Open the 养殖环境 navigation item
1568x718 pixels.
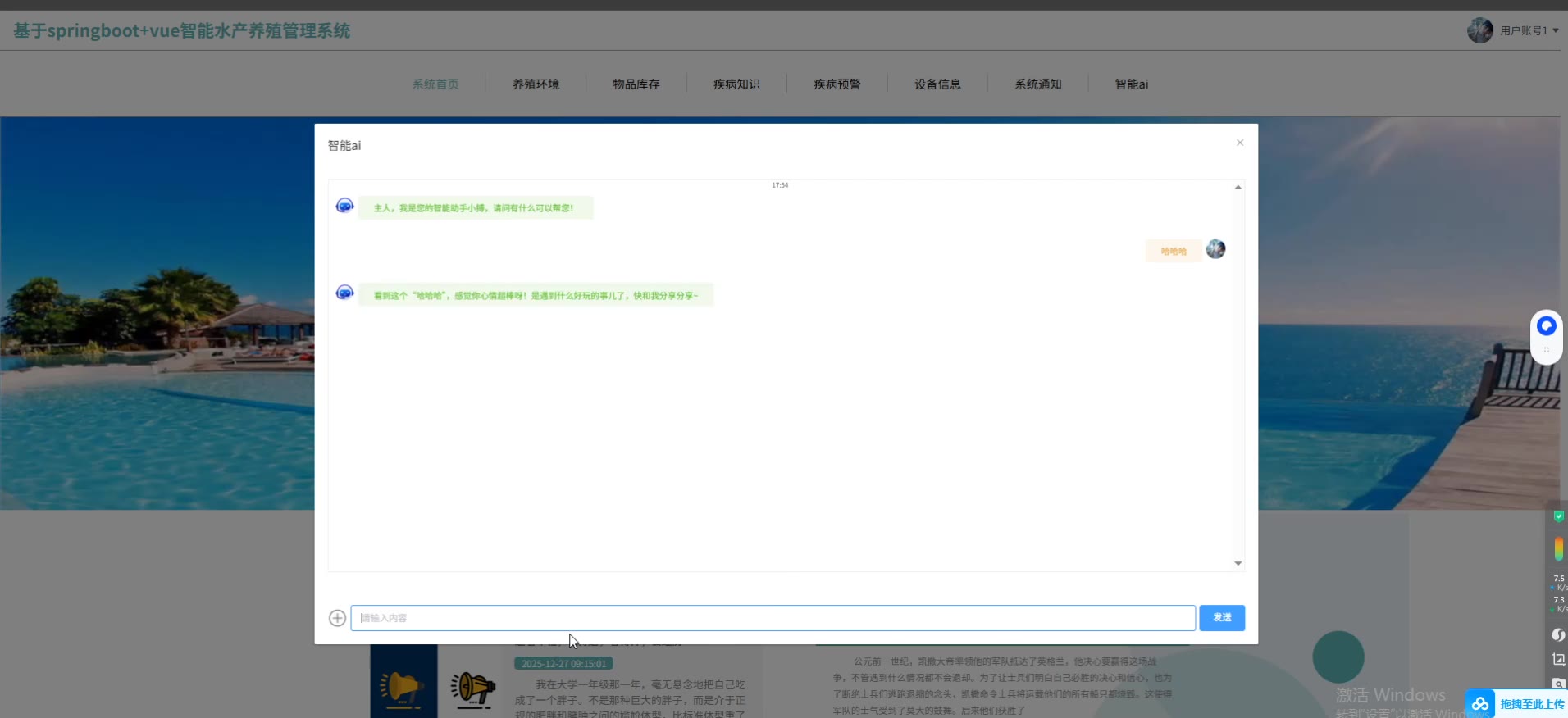click(536, 84)
